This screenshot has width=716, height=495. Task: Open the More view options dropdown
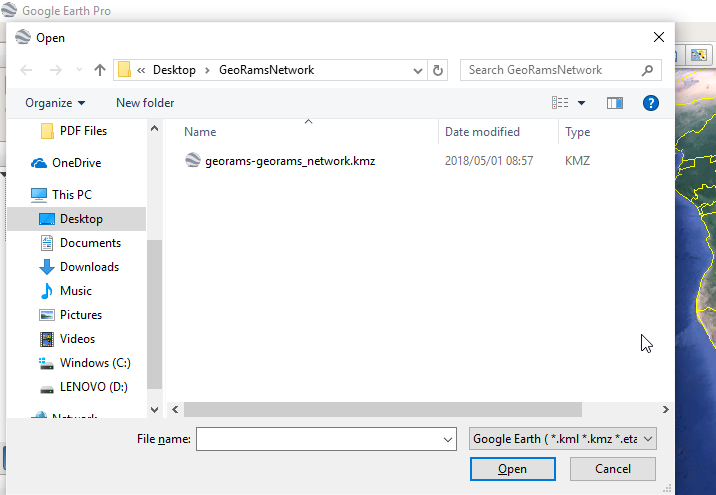click(581, 103)
